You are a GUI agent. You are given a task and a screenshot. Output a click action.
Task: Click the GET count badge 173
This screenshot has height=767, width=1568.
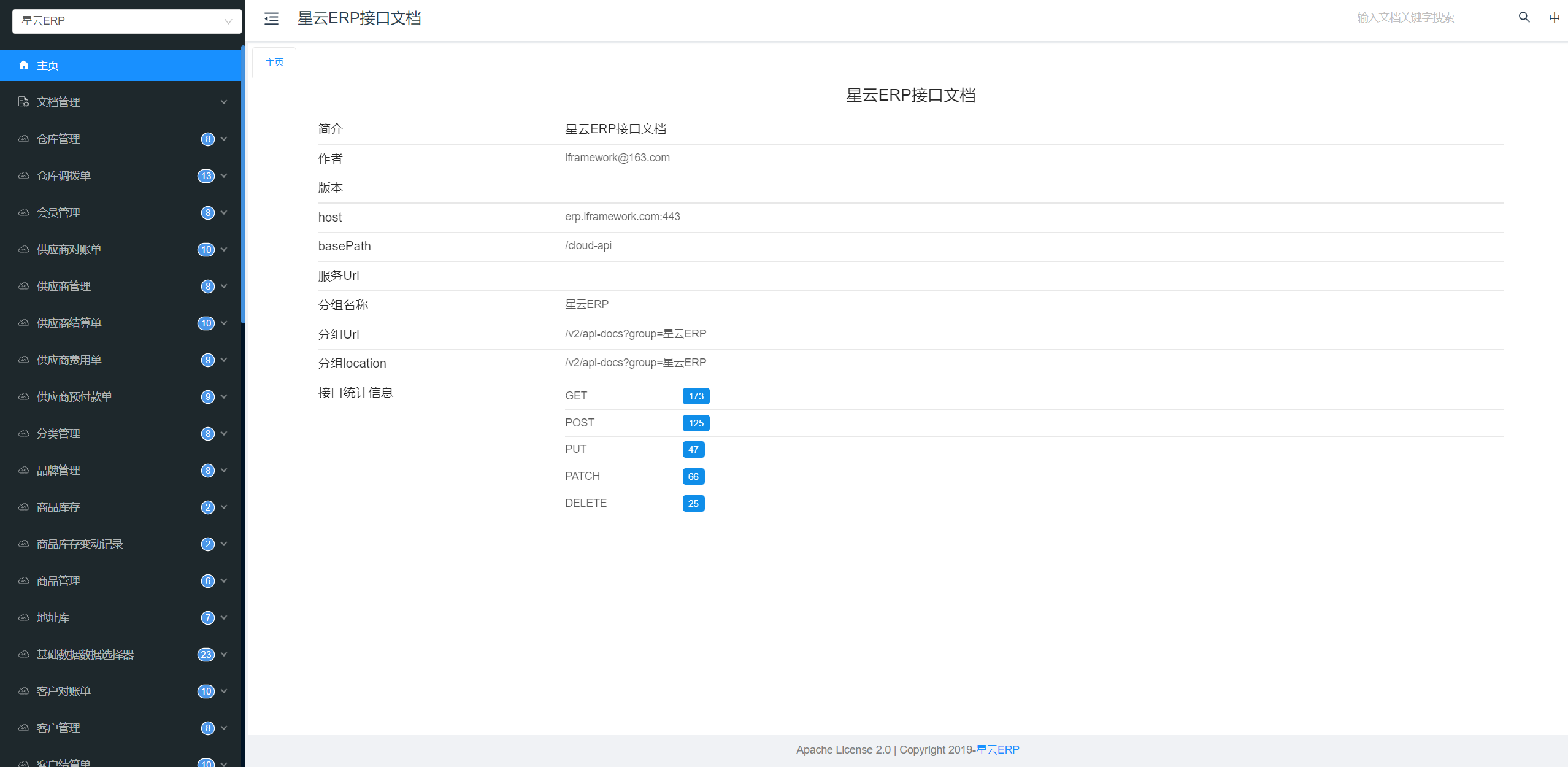point(696,396)
